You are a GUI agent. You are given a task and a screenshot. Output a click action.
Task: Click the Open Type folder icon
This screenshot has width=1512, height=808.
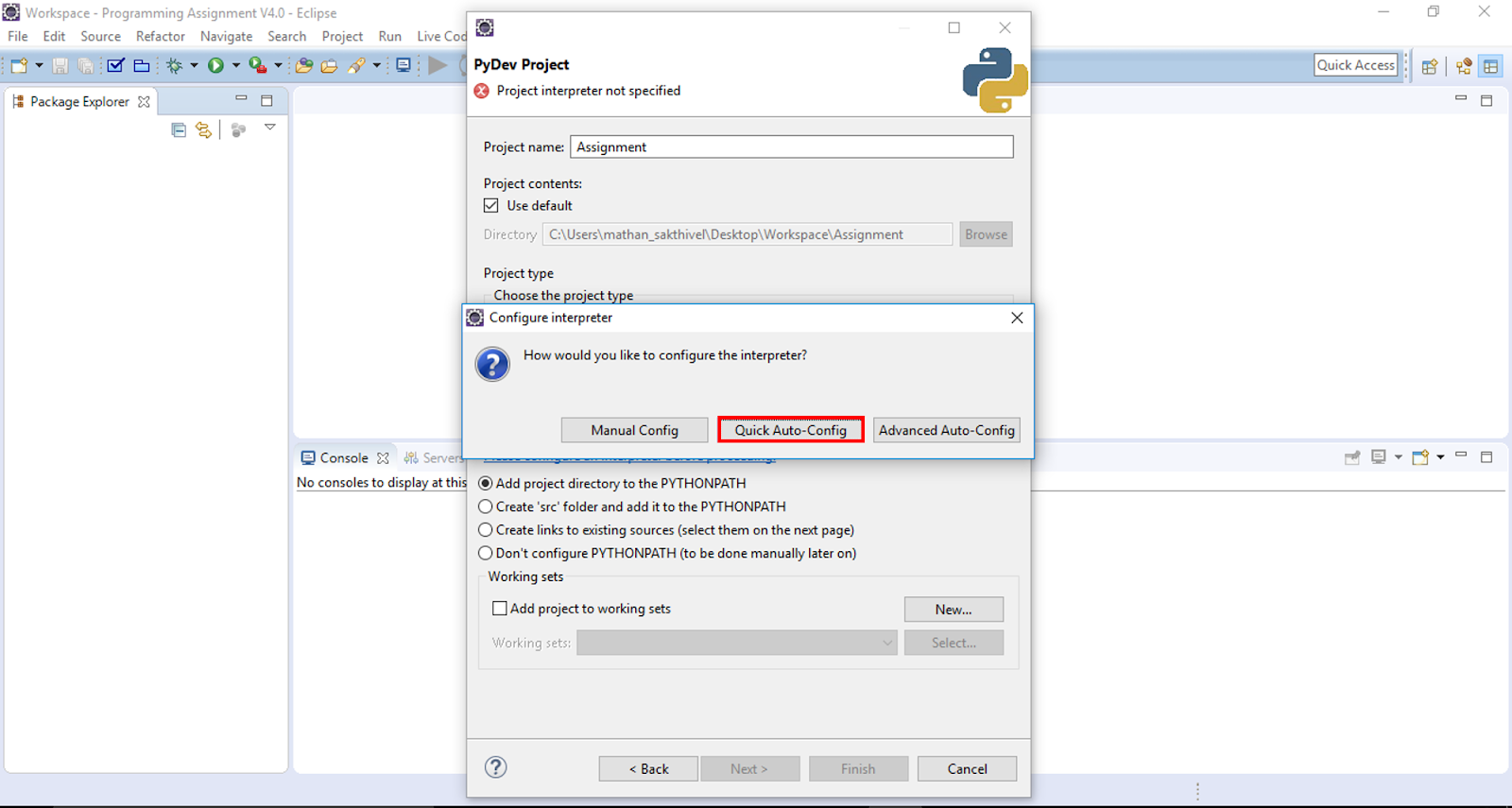303,65
